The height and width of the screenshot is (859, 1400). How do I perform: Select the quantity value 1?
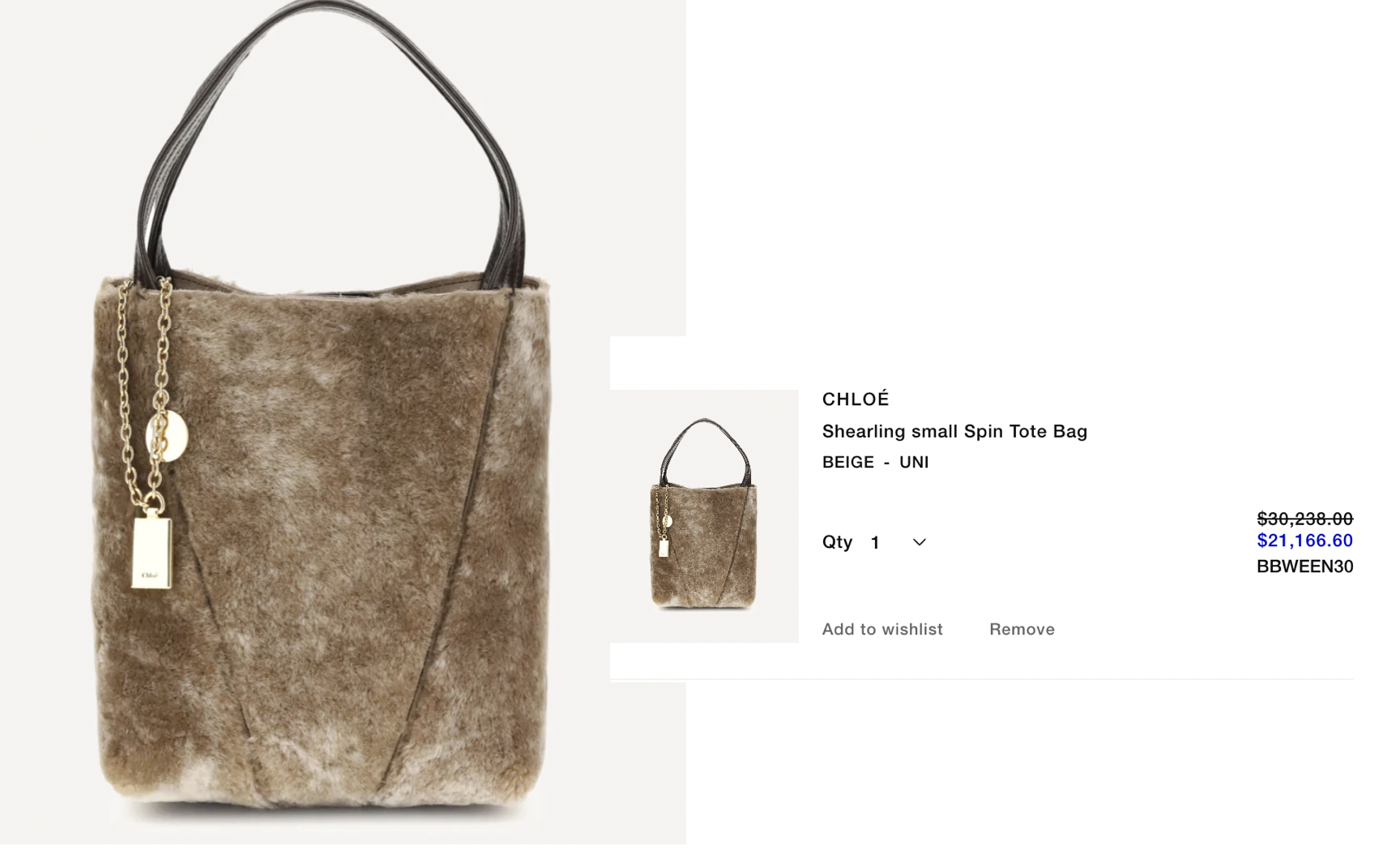[x=875, y=542]
